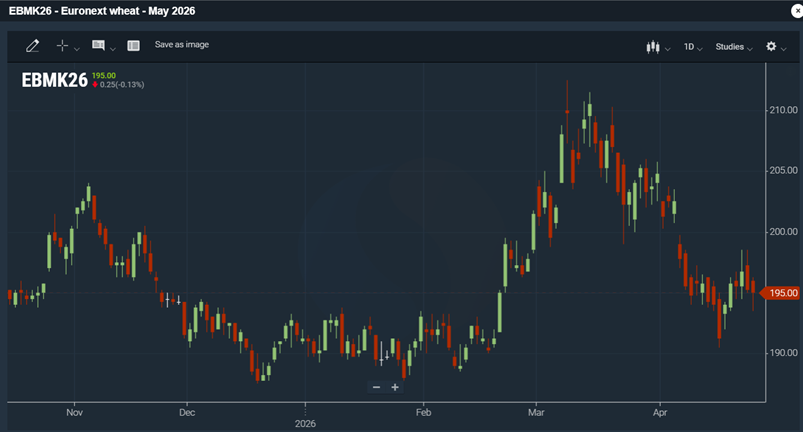Activate the crosshair cursor tool
Screen dimensions: 803x432
pos(62,46)
